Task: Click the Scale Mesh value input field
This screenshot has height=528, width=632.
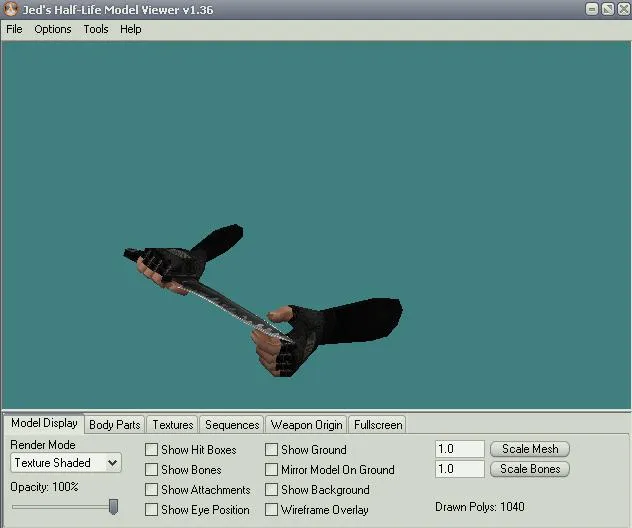Action: 460,449
